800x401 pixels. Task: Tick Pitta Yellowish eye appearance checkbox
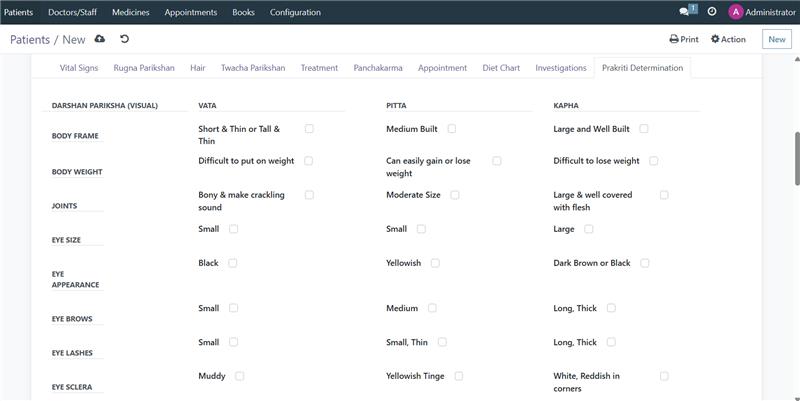point(435,263)
